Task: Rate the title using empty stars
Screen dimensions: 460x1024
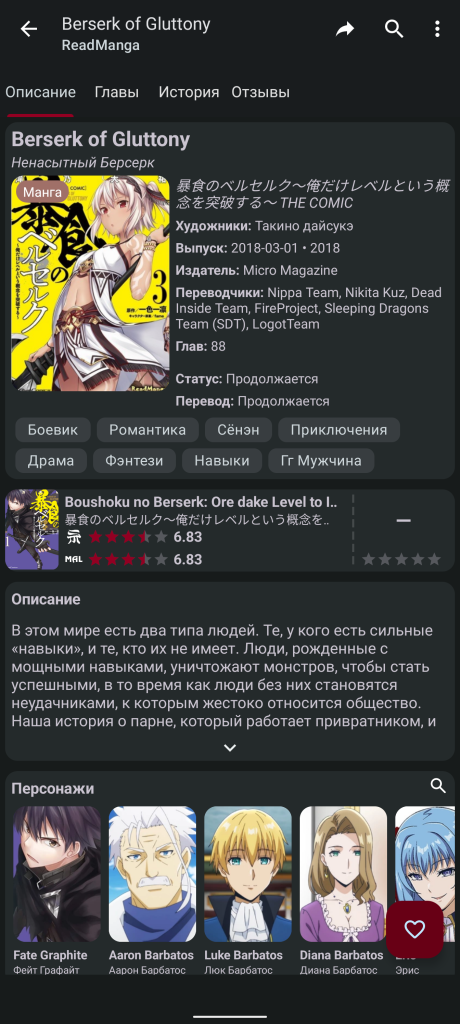Action: (402, 559)
